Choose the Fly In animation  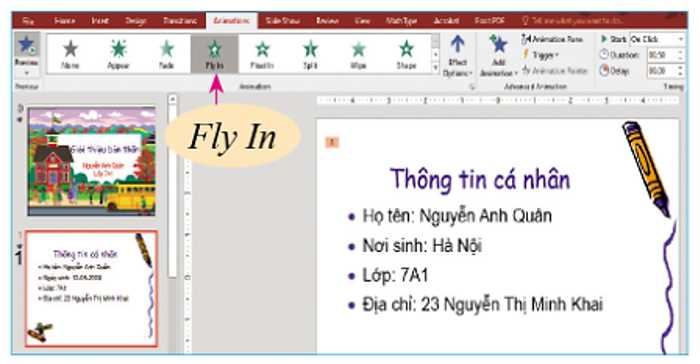click(x=214, y=54)
